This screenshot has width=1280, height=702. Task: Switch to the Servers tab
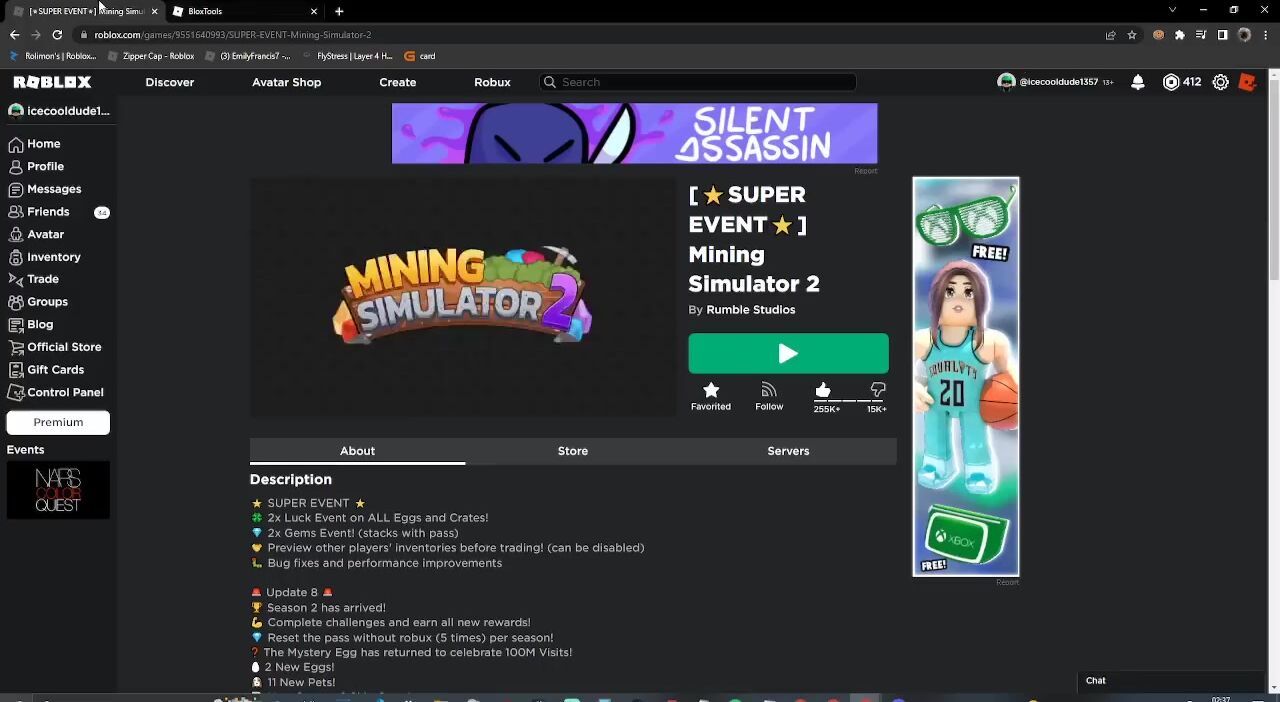point(788,451)
